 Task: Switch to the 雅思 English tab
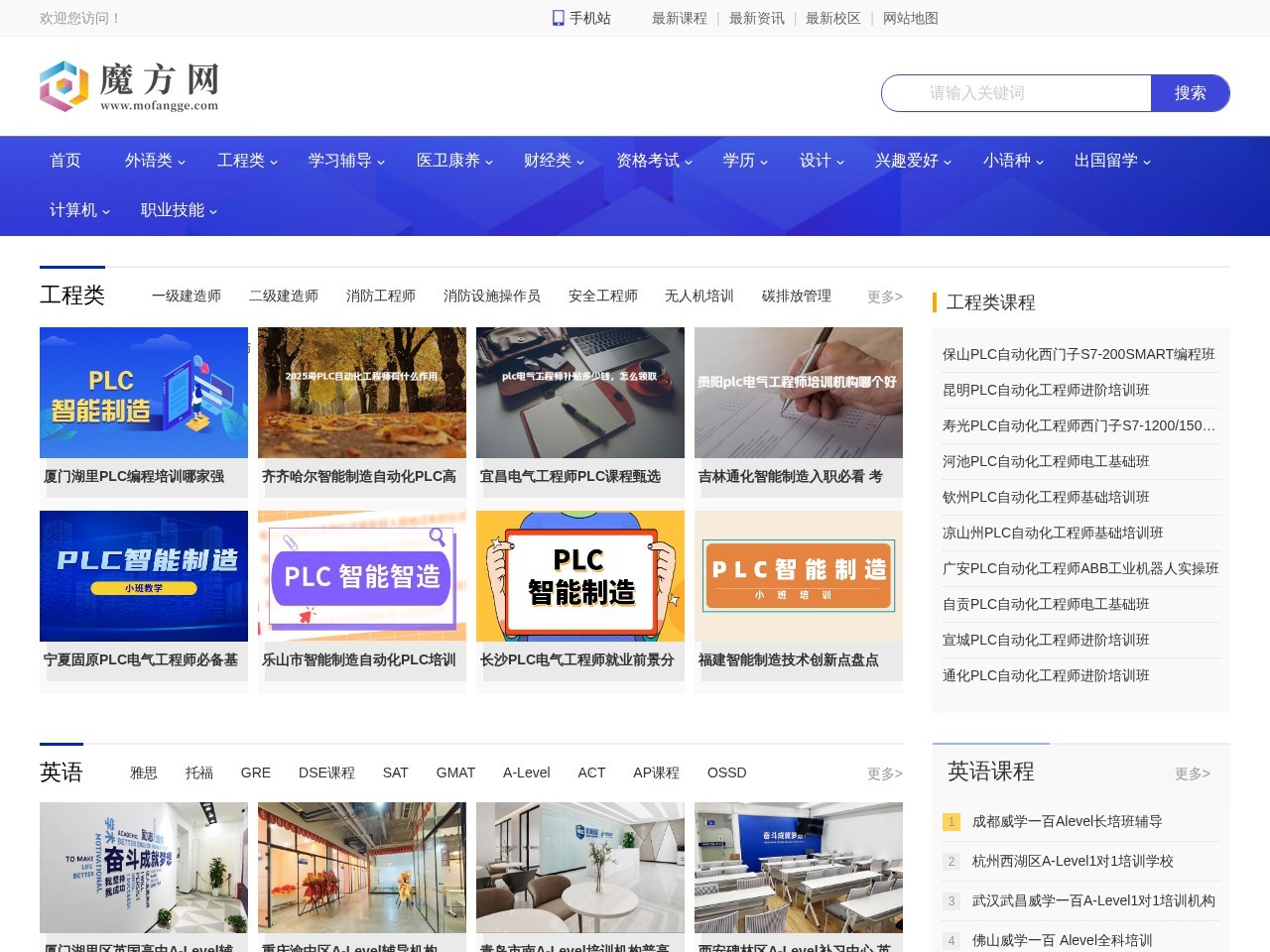(x=144, y=773)
